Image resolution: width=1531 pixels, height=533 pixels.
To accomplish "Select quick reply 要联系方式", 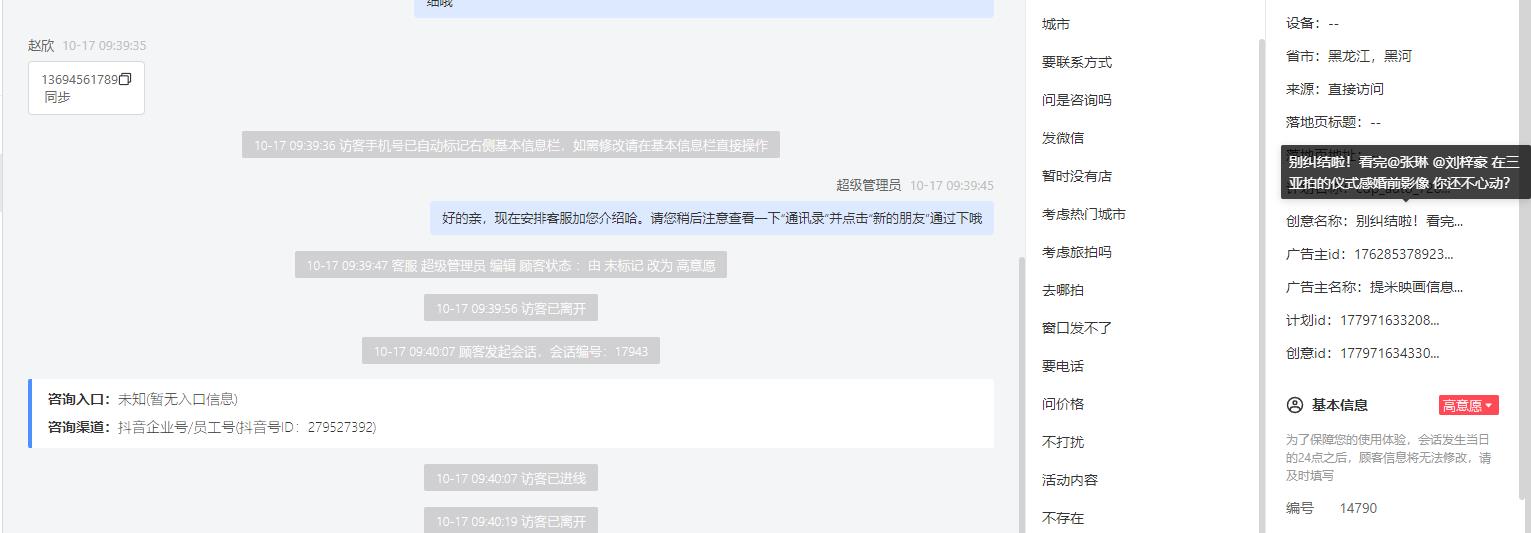I will [x=1077, y=62].
